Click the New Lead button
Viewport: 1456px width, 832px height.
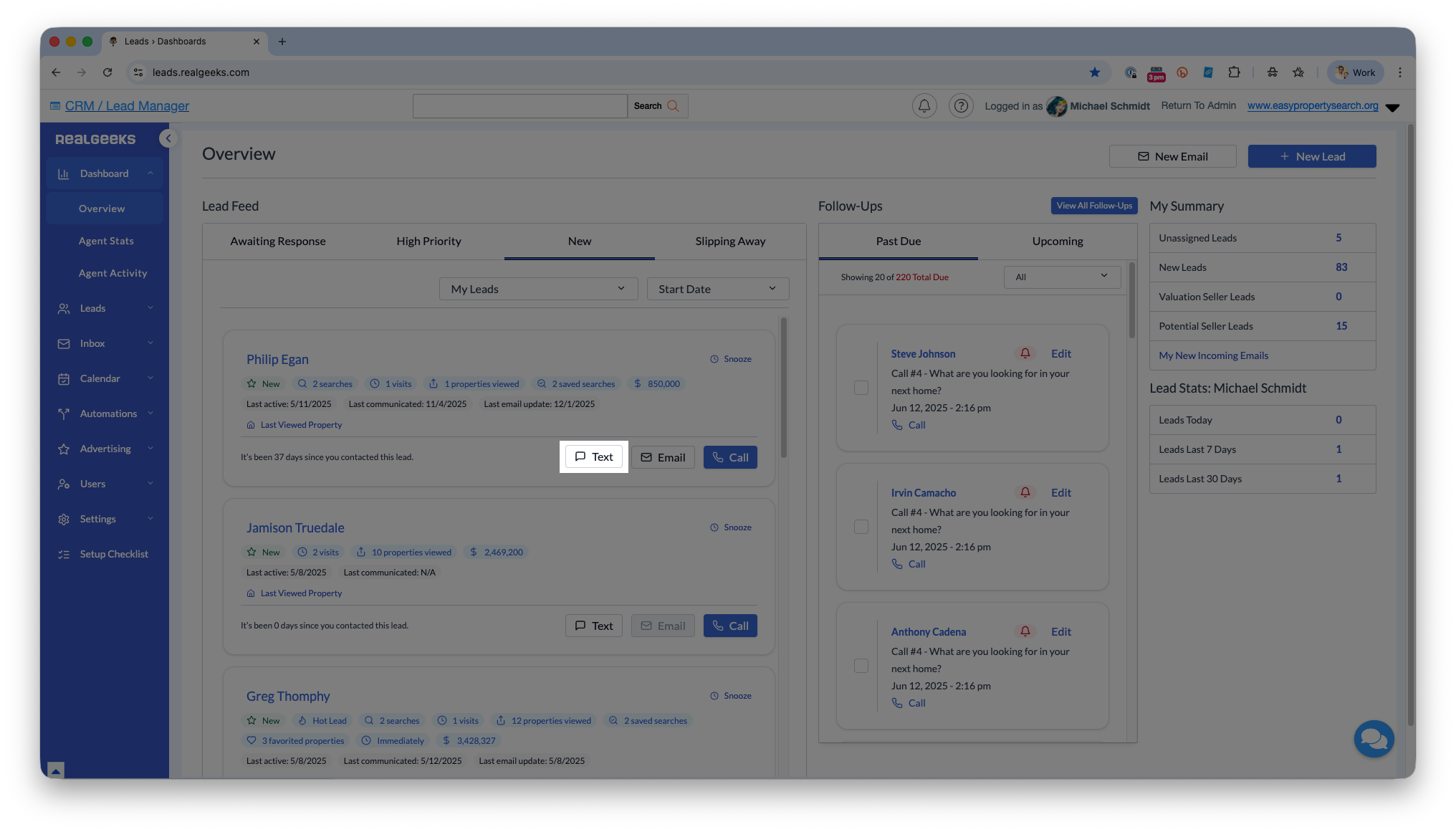pos(1311,156)
